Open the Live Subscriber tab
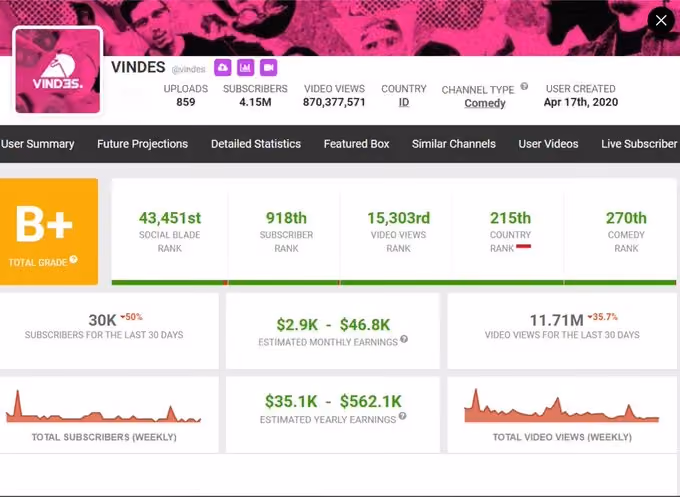 coord(639,144)
